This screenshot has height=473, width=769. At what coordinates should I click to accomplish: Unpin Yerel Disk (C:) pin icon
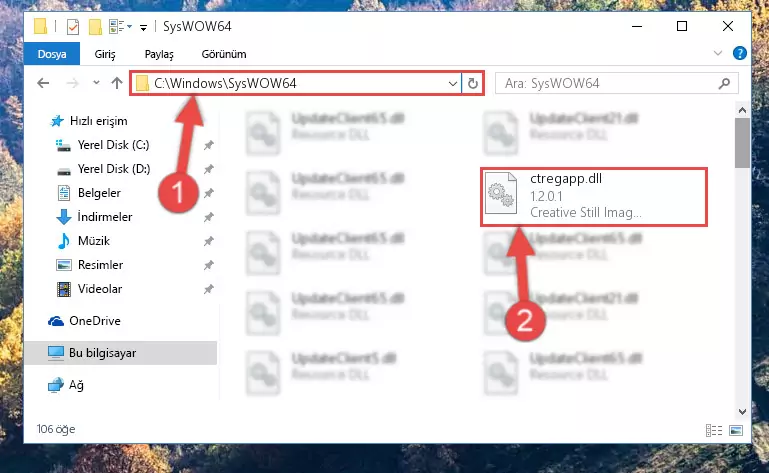click(x=208, y=145)
